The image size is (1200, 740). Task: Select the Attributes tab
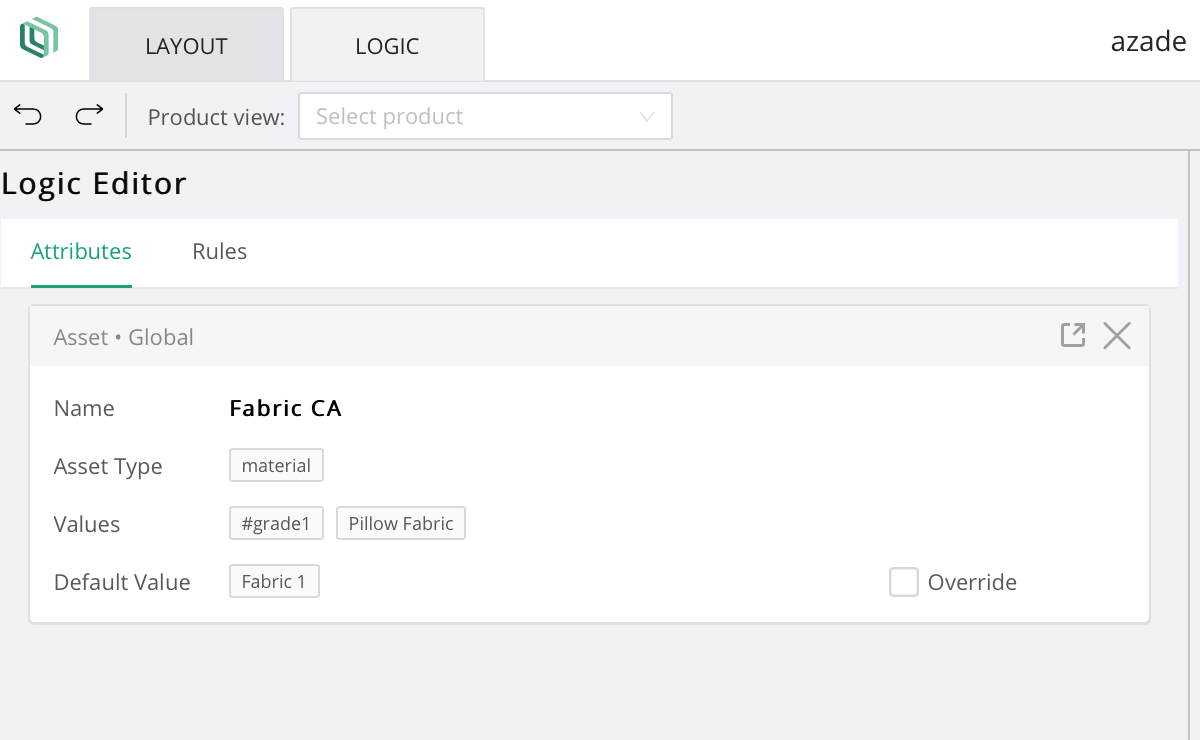coord(81,251)
